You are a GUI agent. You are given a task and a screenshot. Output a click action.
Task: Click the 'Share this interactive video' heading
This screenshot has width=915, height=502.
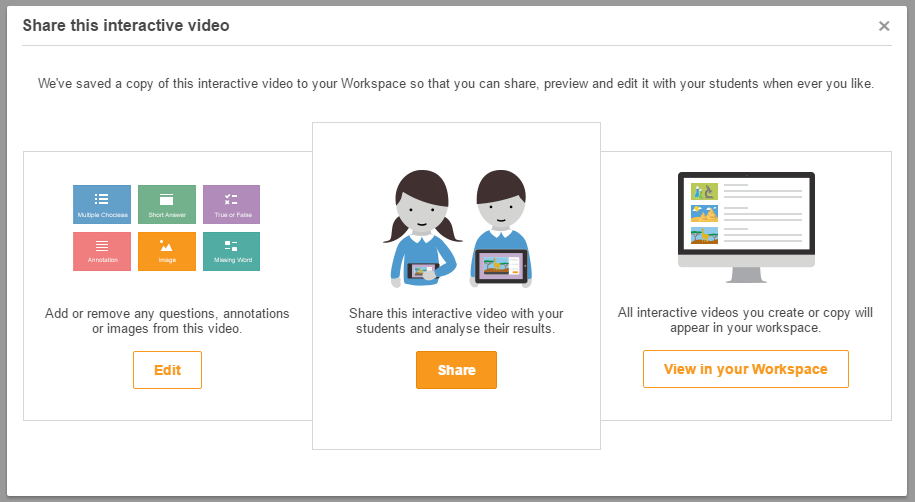(x=126, y=25)
